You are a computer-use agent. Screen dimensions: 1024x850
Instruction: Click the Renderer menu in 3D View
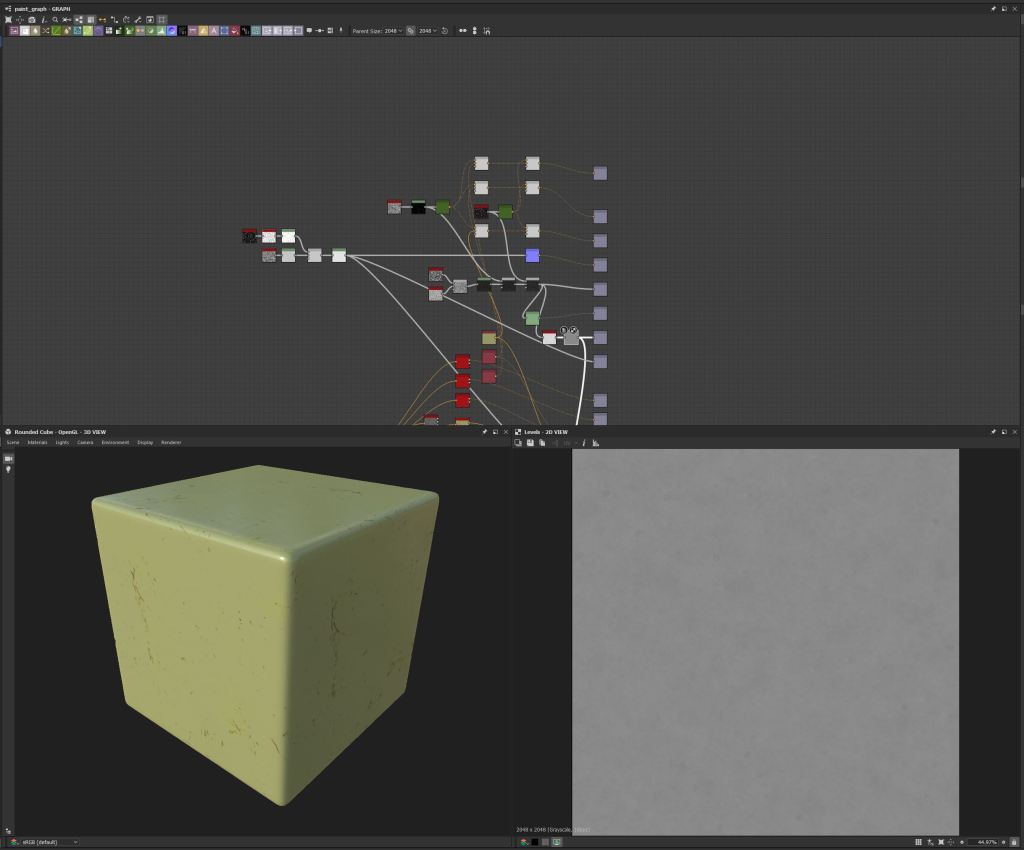click(x=171, y=442)
